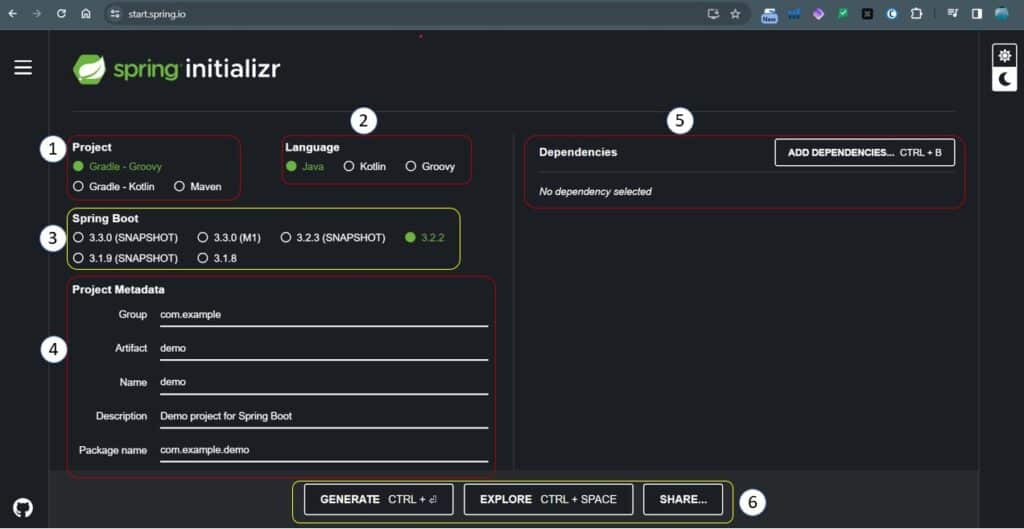Select Spring Boot 3.3.0 (SNAPSHOT)
Screen dimensions: 1024x529
[x=125, y=238]
